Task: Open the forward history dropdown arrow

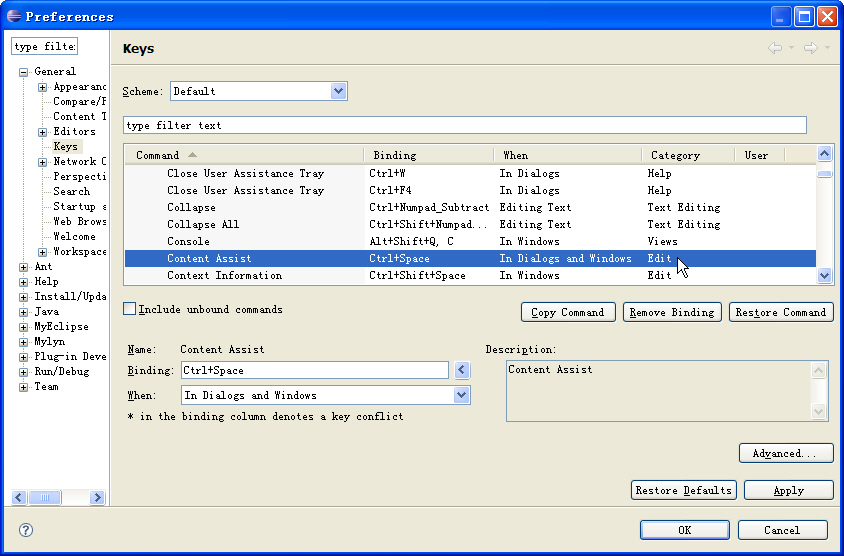Action: pyautogui.click(x=827, y=48)
